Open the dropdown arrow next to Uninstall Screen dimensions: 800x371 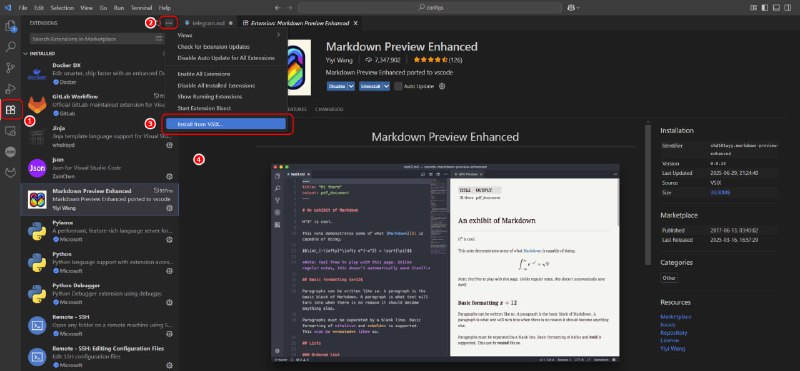386,86
